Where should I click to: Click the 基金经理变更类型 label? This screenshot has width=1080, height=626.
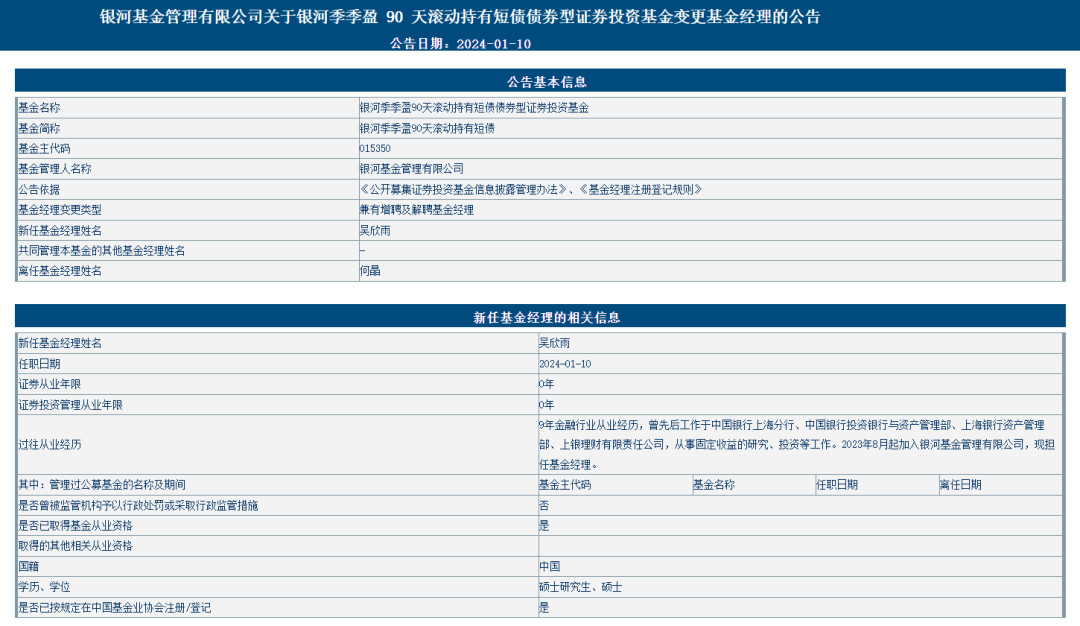point(60,210)
